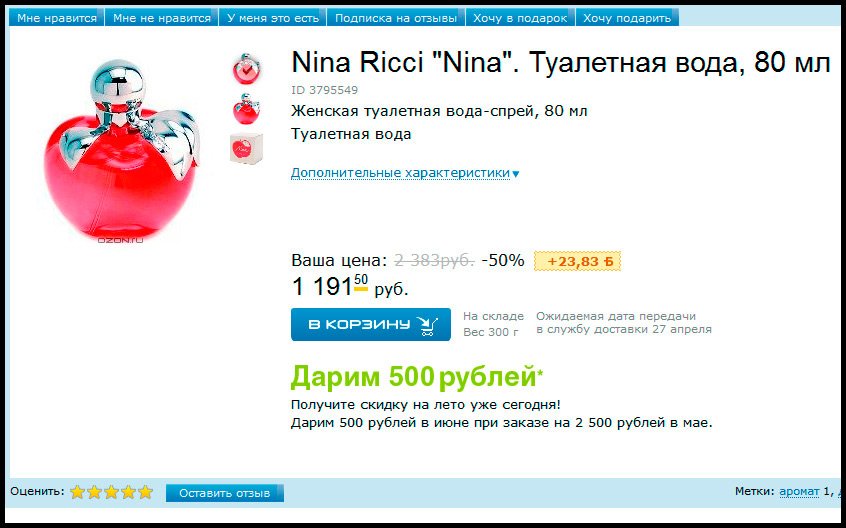This screenshot has height=528, width=846.
Task: Click the arrow next to Дополнительные характеристики
Action: [x=515, y=174]
